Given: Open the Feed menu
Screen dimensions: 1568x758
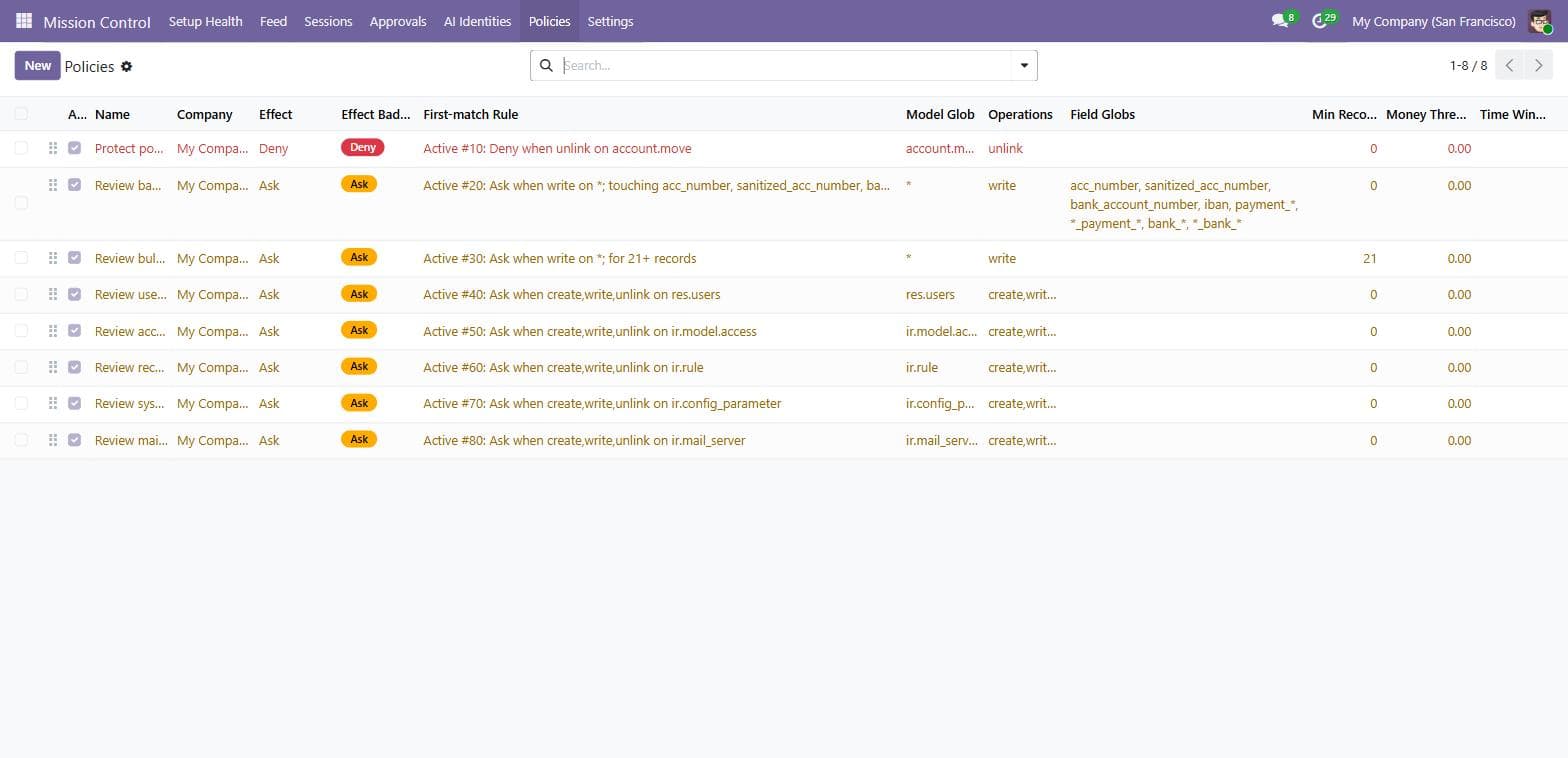Looking at the screenshot, I should pos(273,21).
